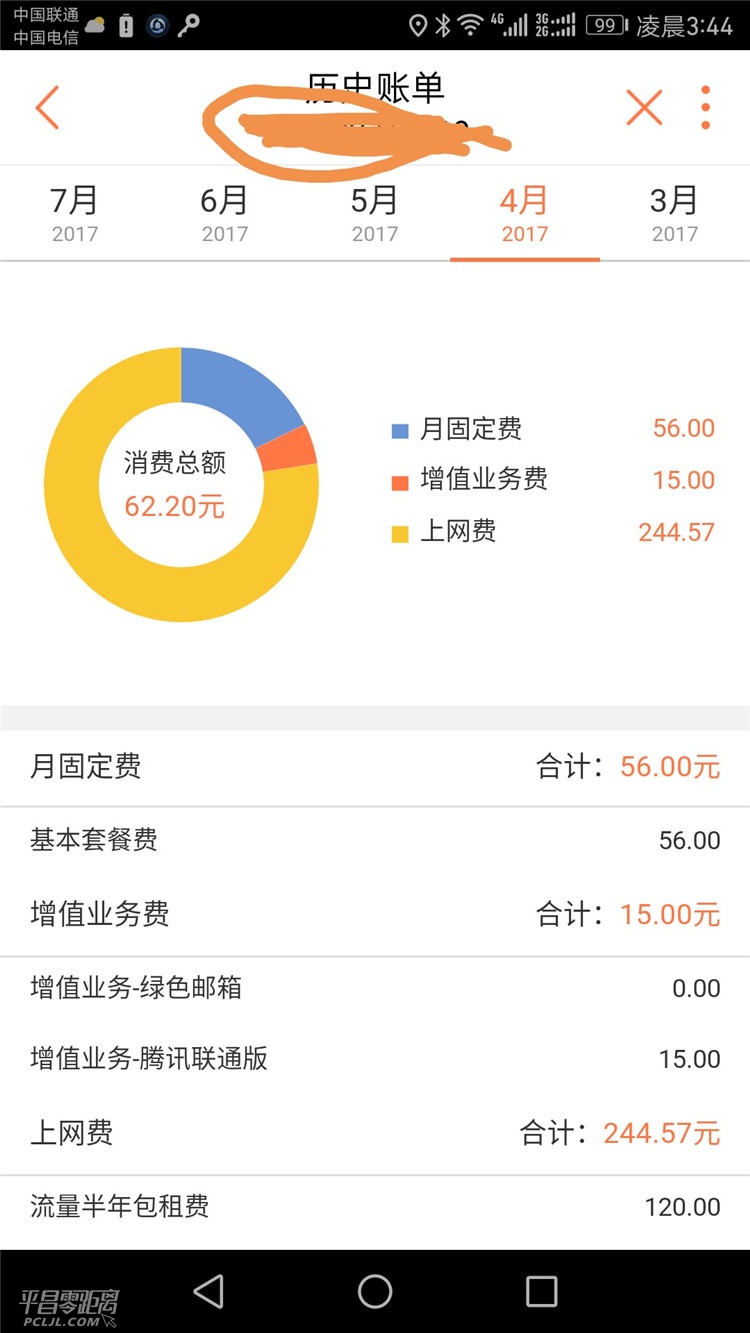This screenshot has width=750, height=1333.
Task: Tap the Android home circle button
Action: point(375,1291)
